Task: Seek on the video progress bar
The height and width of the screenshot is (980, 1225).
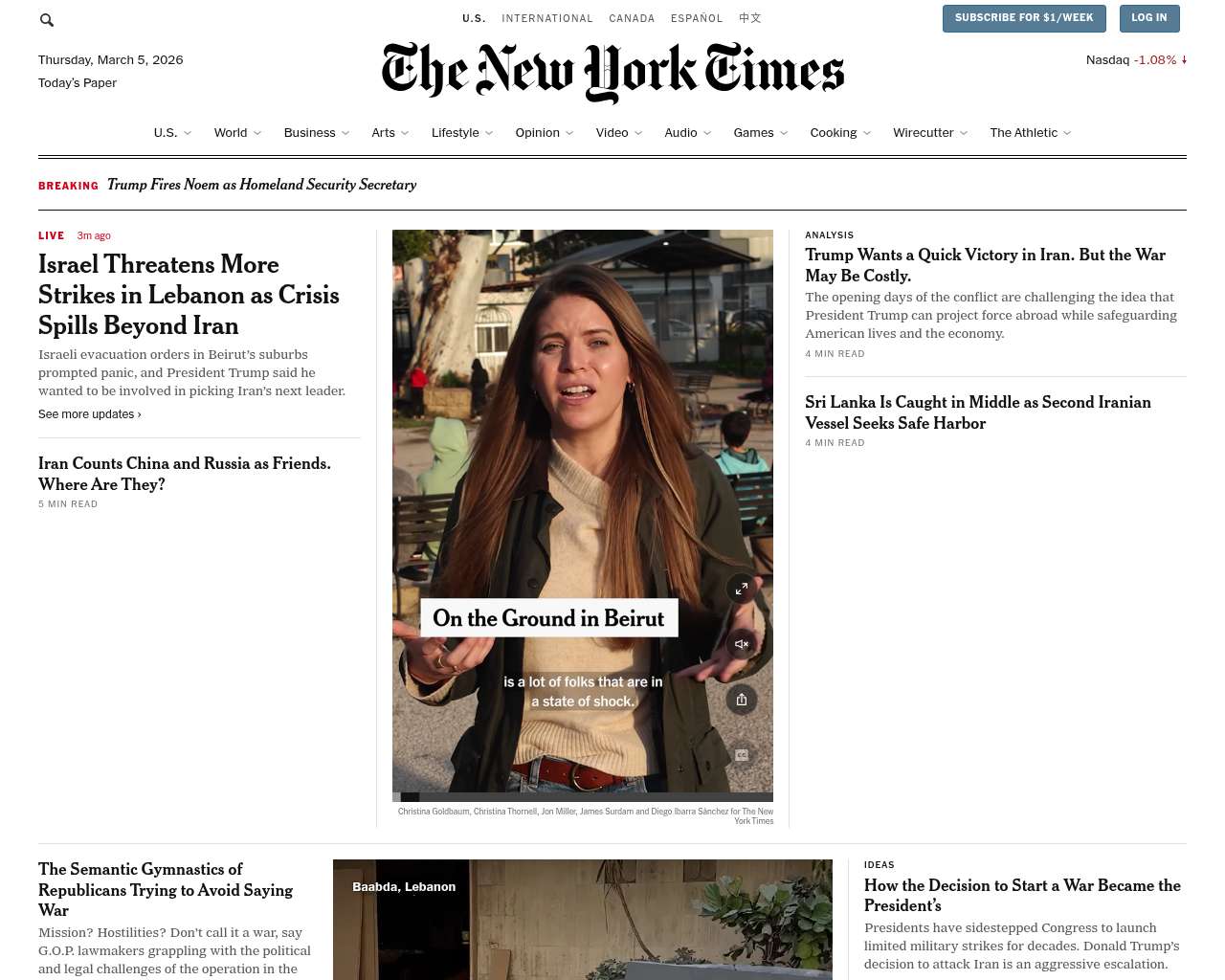Action: 583,797
